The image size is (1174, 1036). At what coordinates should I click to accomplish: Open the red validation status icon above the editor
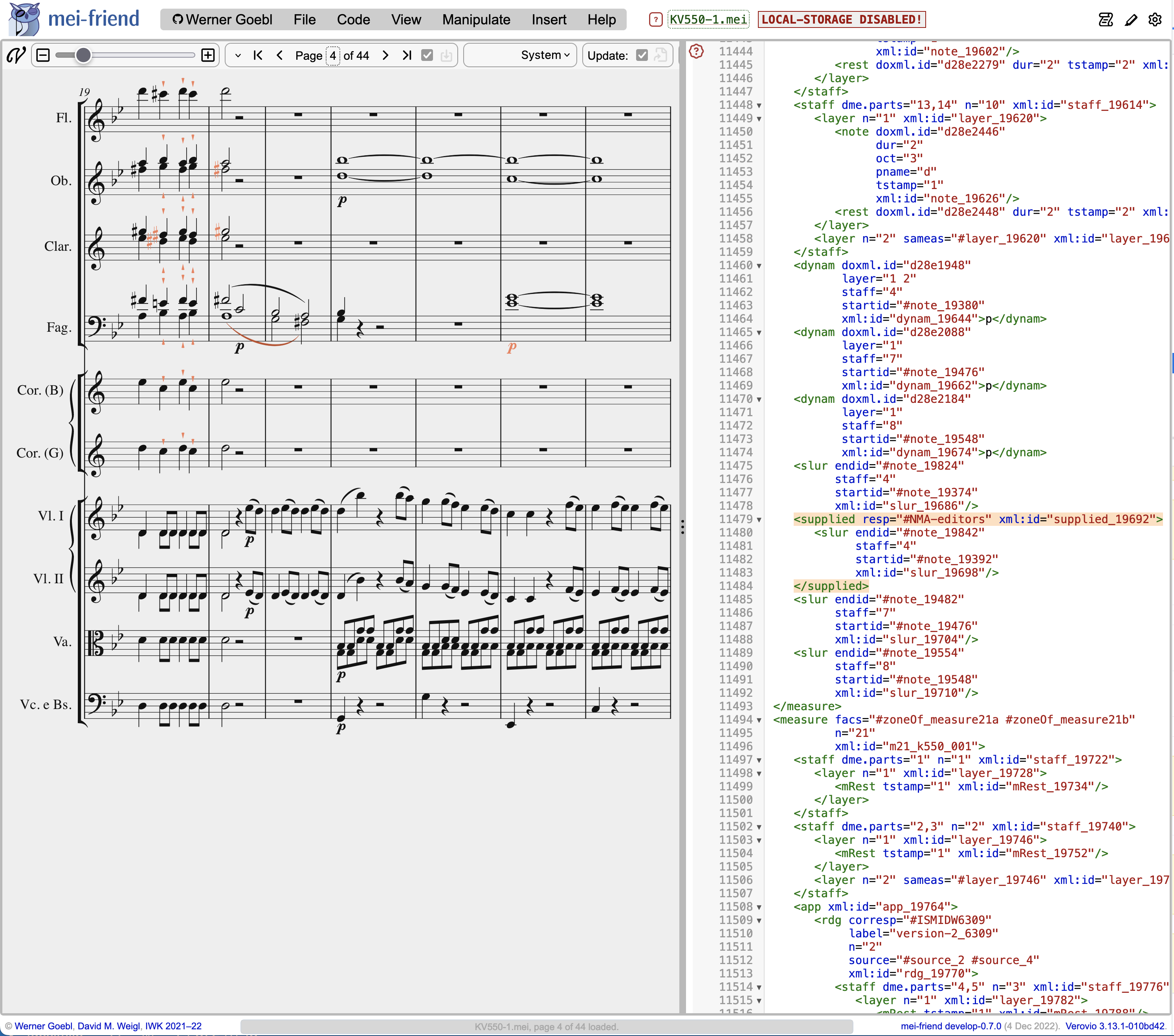(696, 51)
